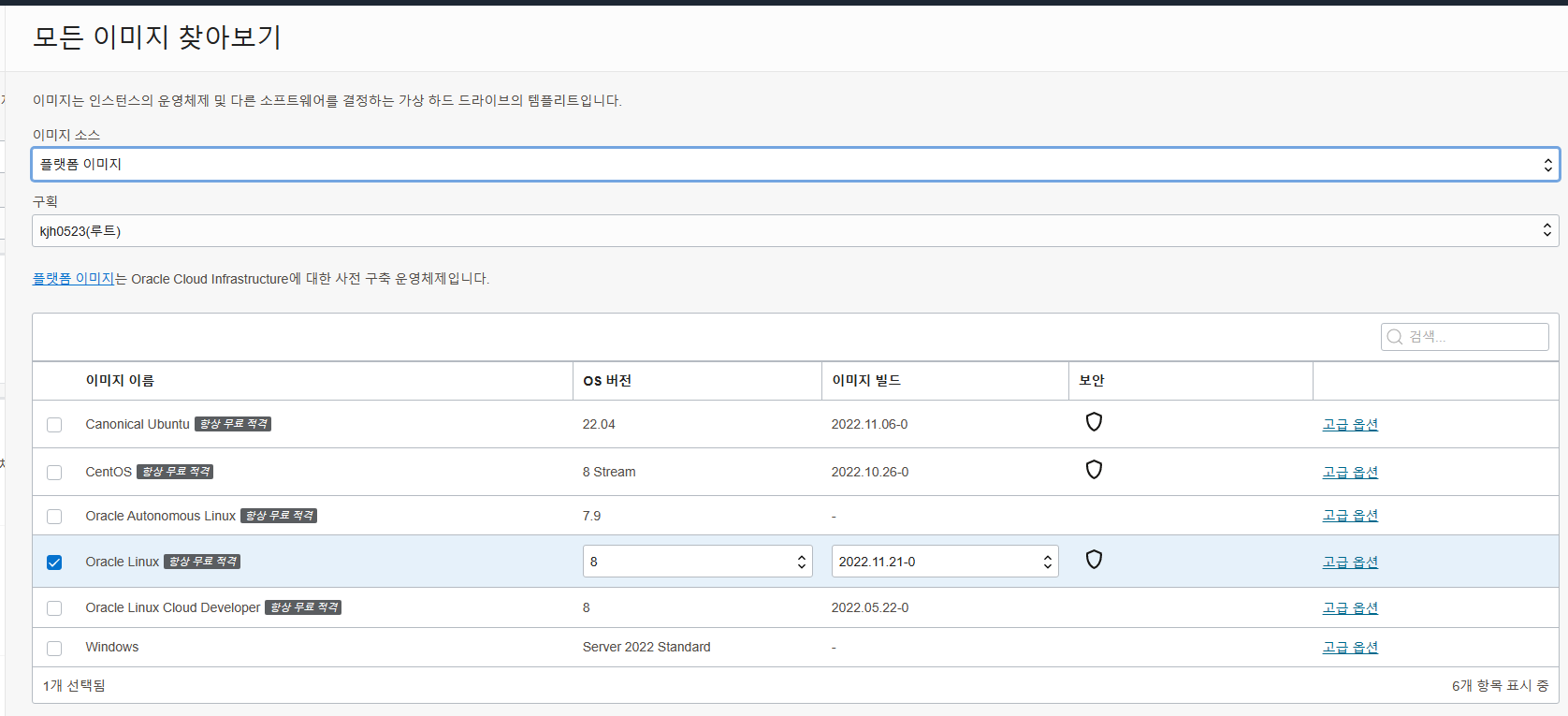
Task: Click the magnifier icon in search box
Action: pos(1395,337)
